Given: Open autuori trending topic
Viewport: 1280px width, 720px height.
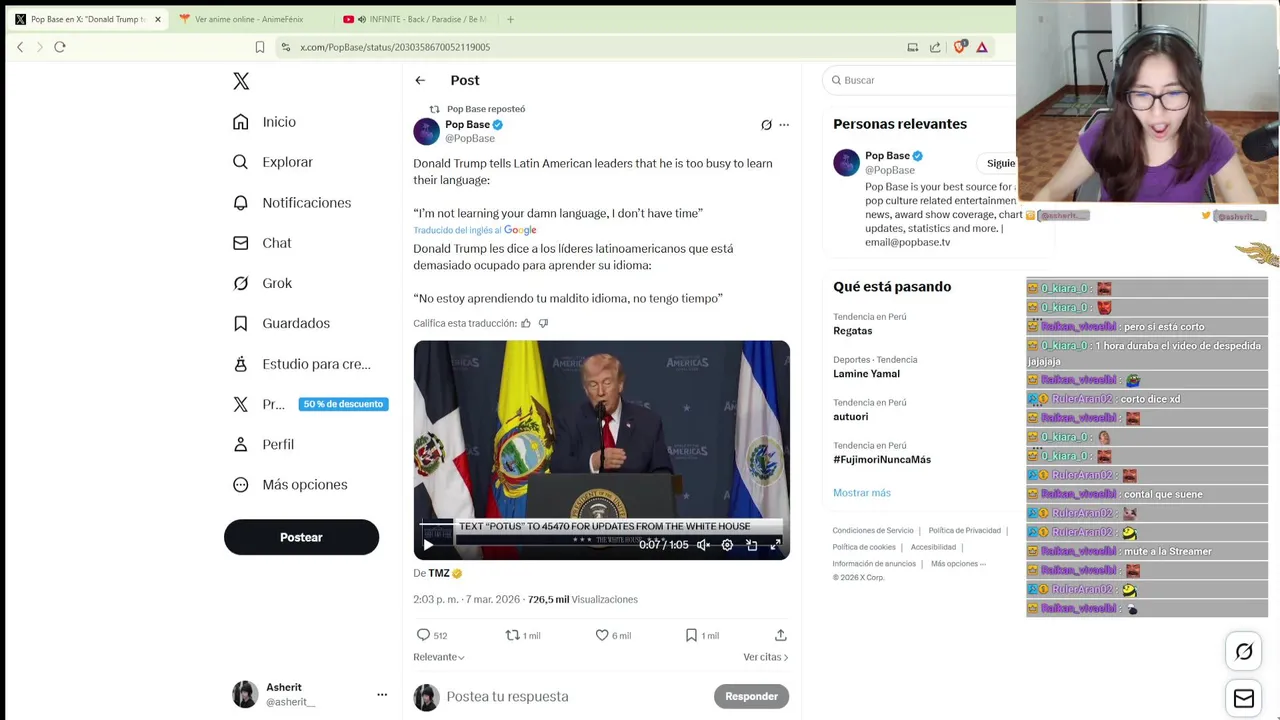Looking at the screenshot, I should coord(851,417).
